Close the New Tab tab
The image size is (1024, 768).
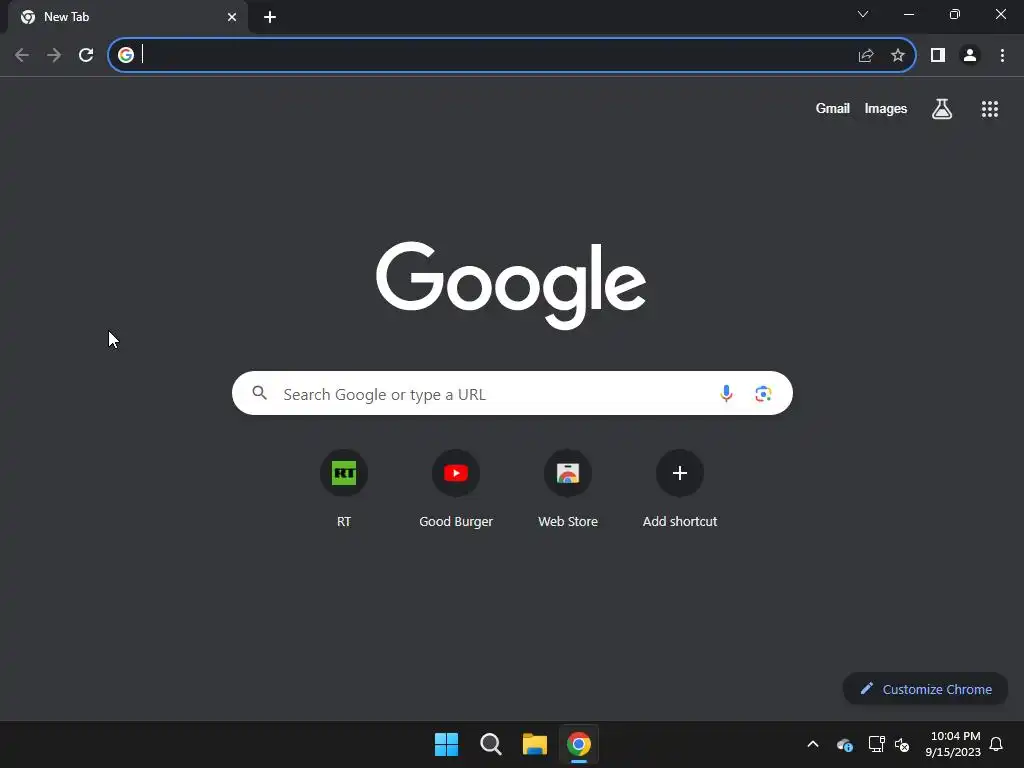[x=232, y=17]
